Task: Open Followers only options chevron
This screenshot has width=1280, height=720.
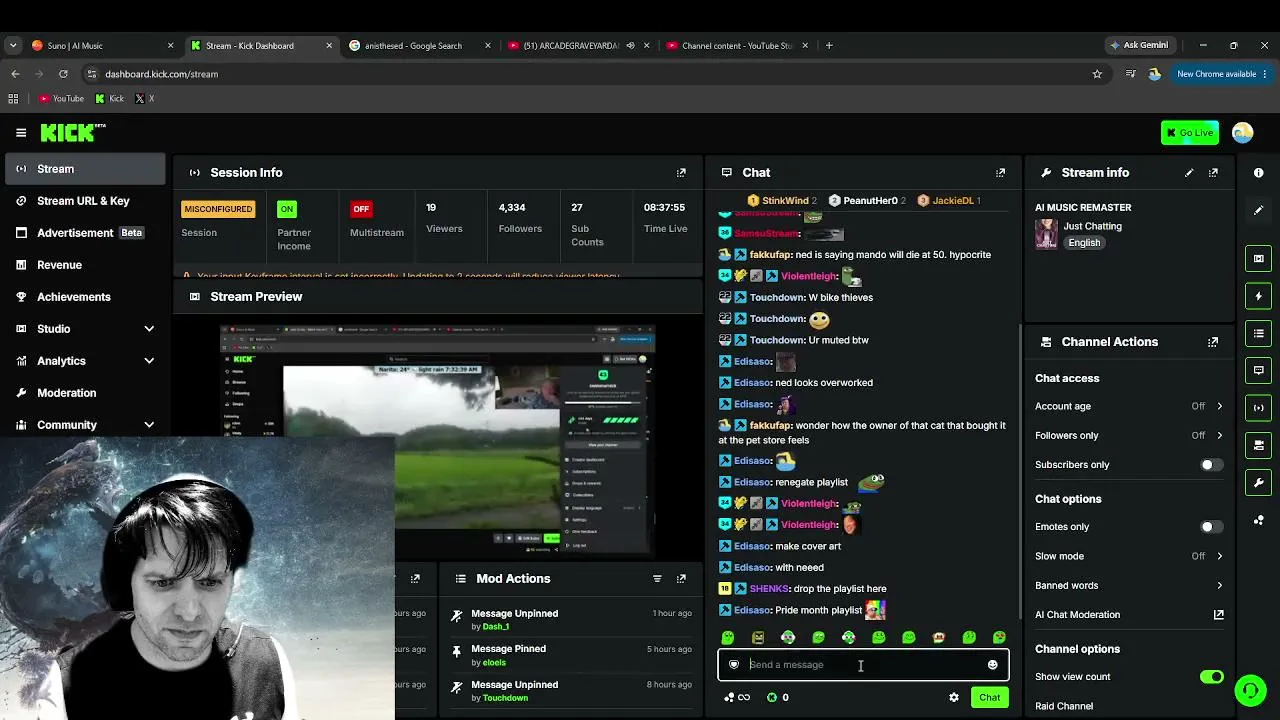Action: (1219, 435)
